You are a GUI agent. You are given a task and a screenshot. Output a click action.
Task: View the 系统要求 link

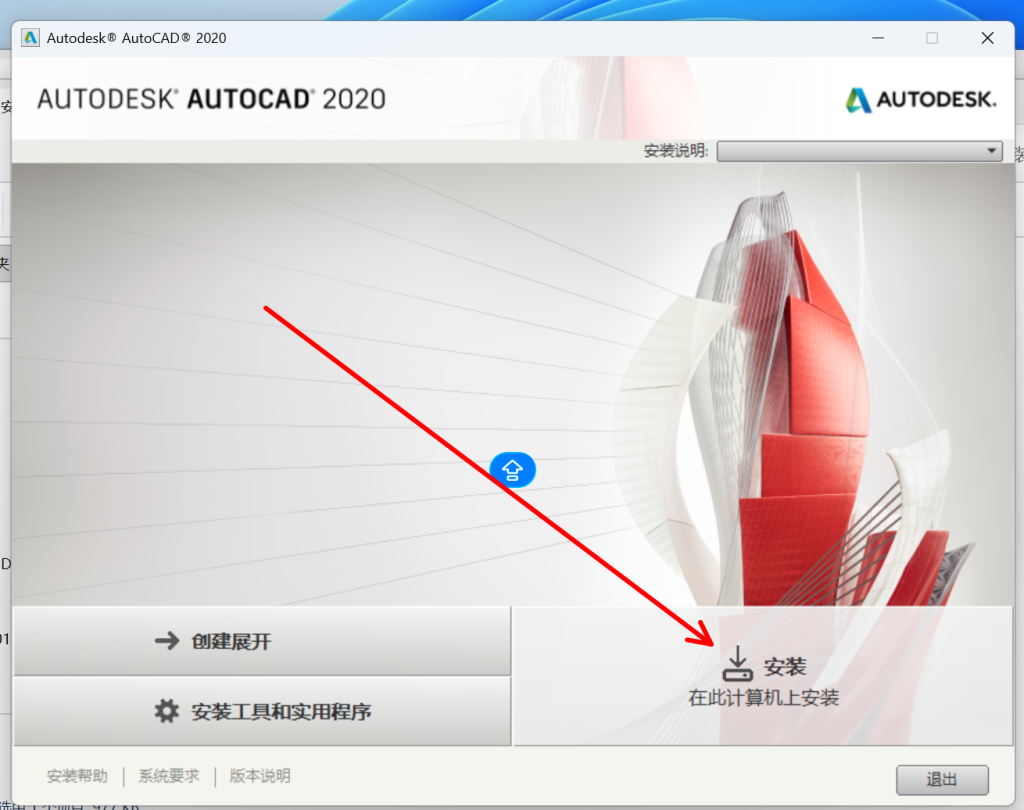coord(169,776)
